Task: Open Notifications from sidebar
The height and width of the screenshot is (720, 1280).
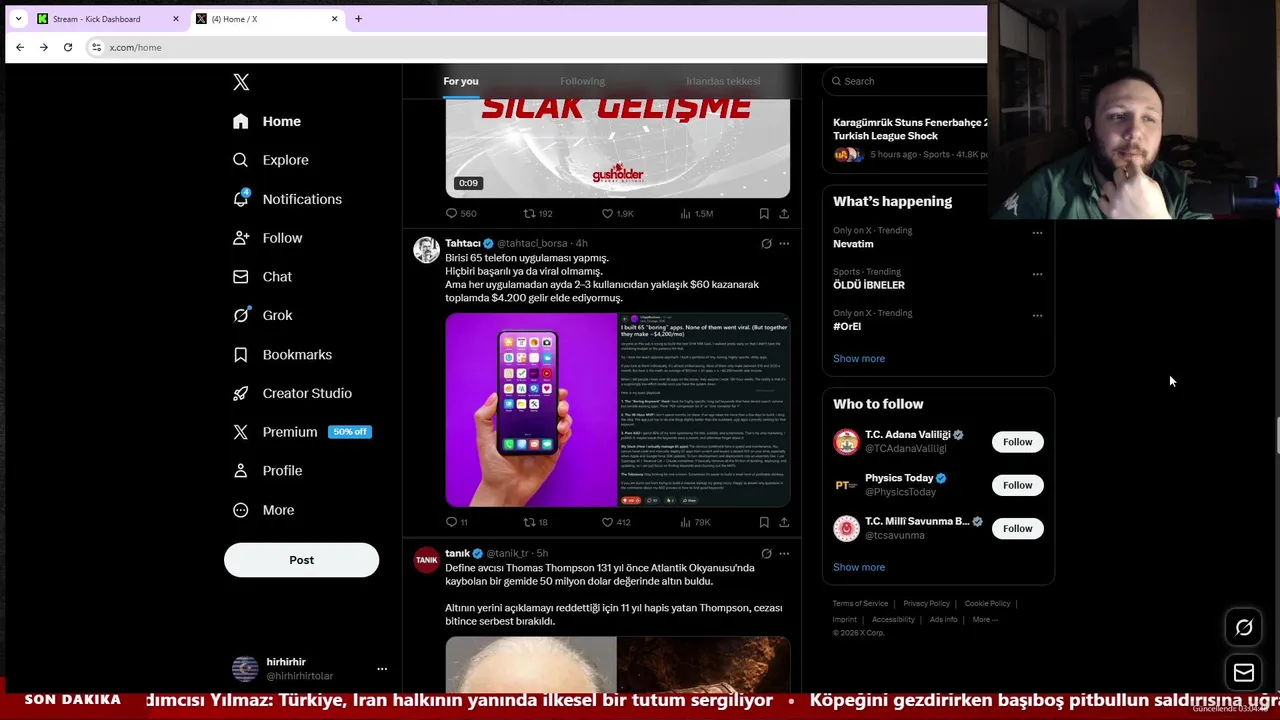Action: 287,199
